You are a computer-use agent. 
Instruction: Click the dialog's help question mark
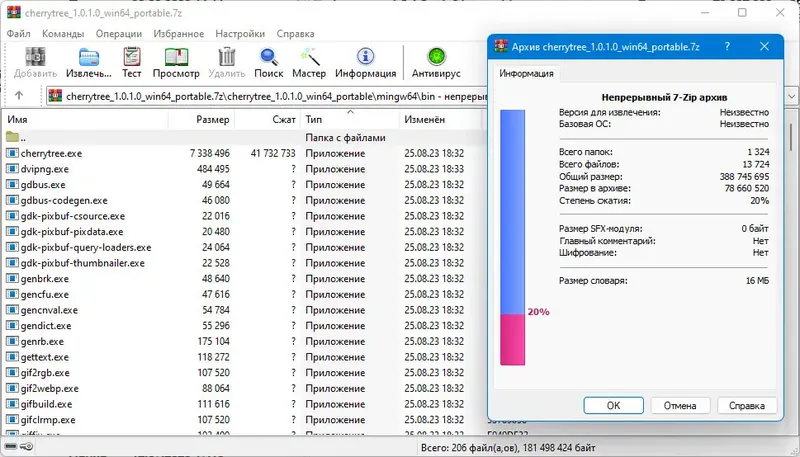pos(727,46)
